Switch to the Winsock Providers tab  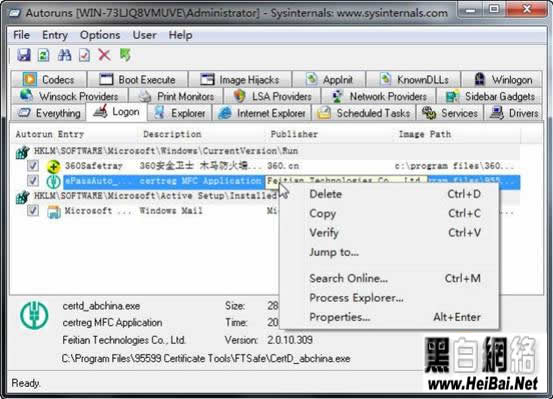70,96
